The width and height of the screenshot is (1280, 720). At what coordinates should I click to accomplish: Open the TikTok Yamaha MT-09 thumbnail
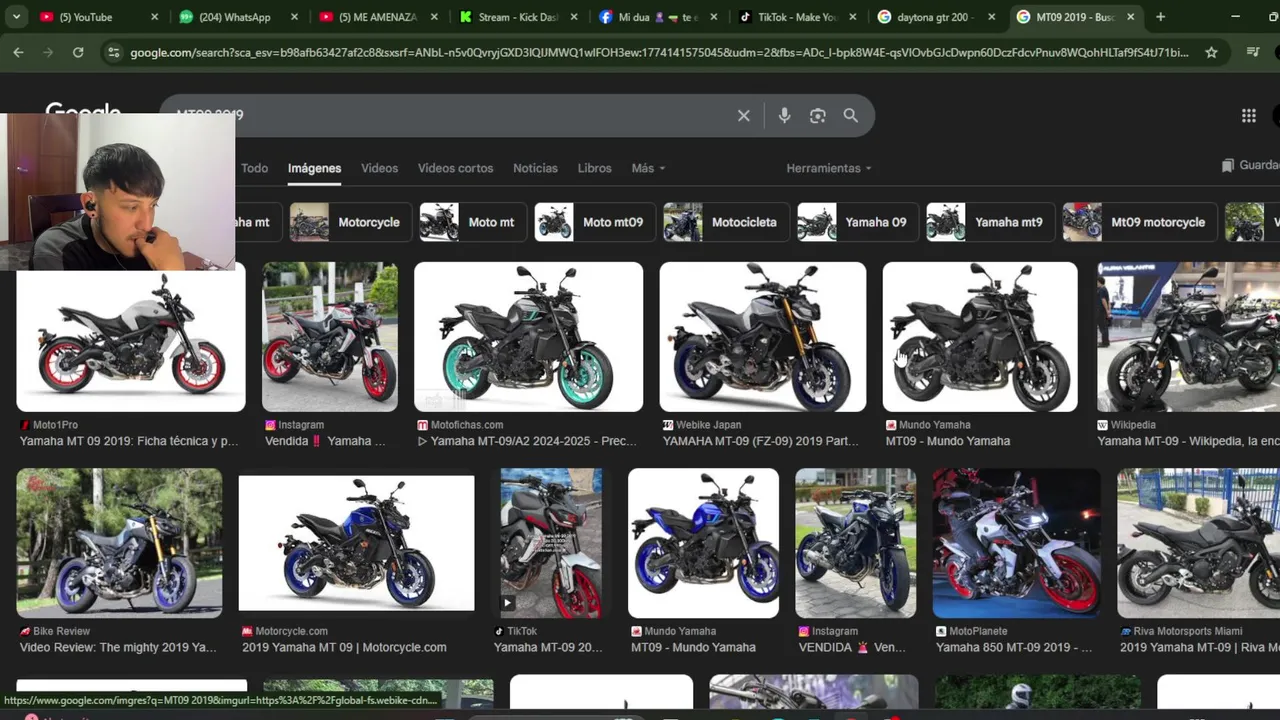[x=551, y=543]
